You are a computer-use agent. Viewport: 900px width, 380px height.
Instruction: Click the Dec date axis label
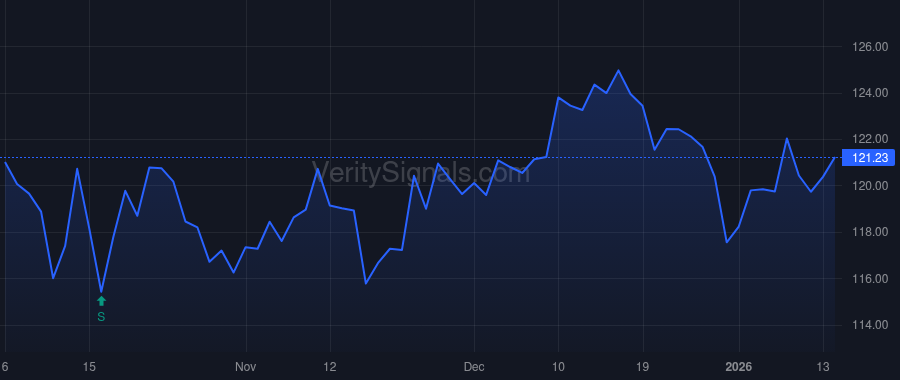474,367
